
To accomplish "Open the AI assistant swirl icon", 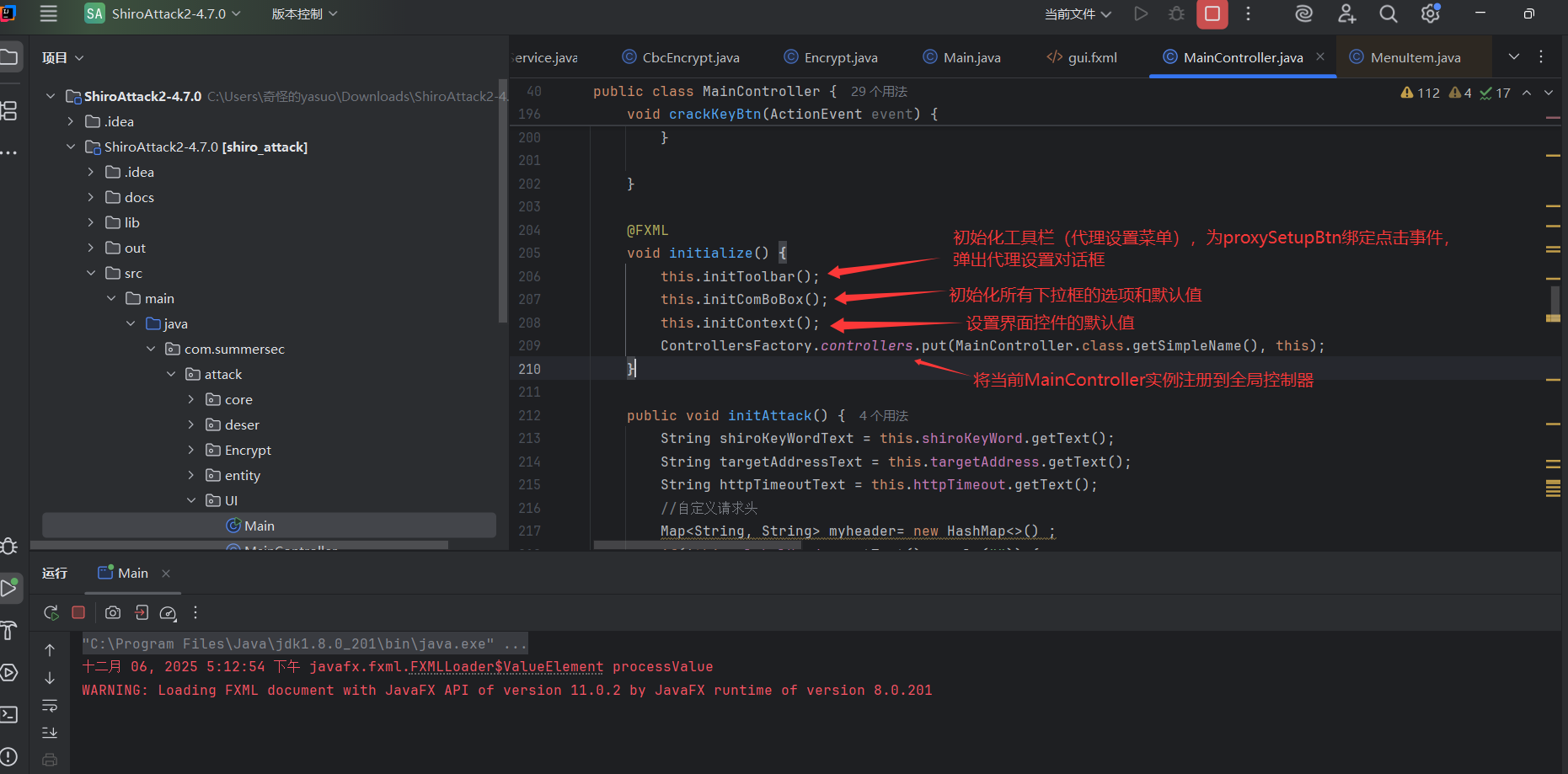I will (1303, 13).
